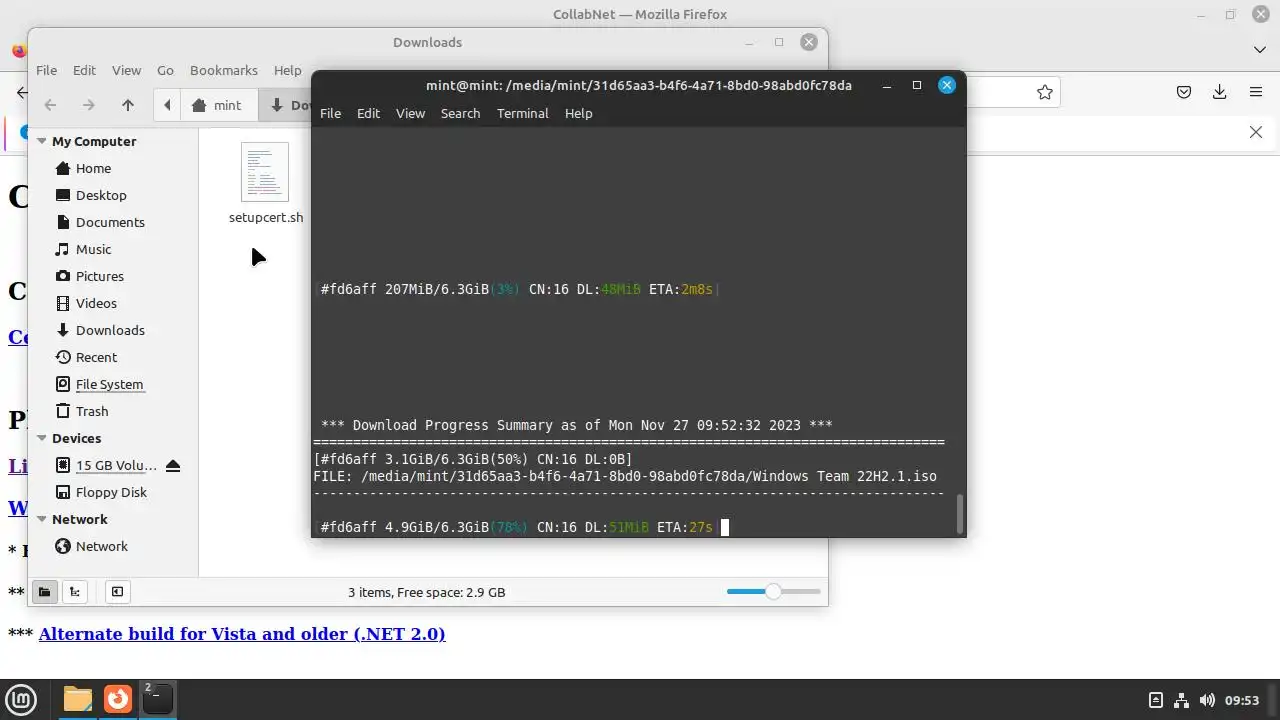Go forward in the file manager toolbar

[88, 105]
